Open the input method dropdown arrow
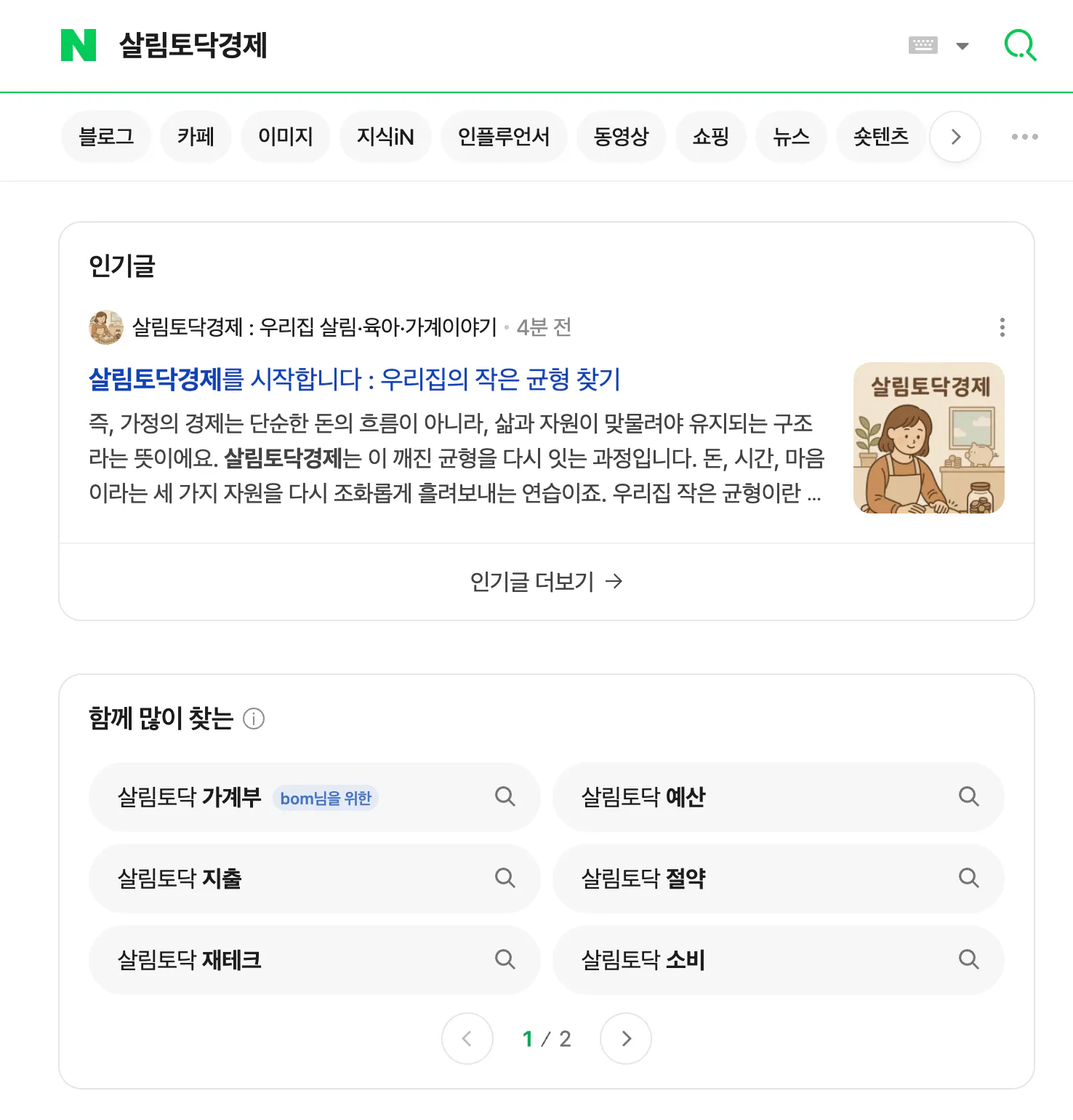 click(x=963, y=45)
